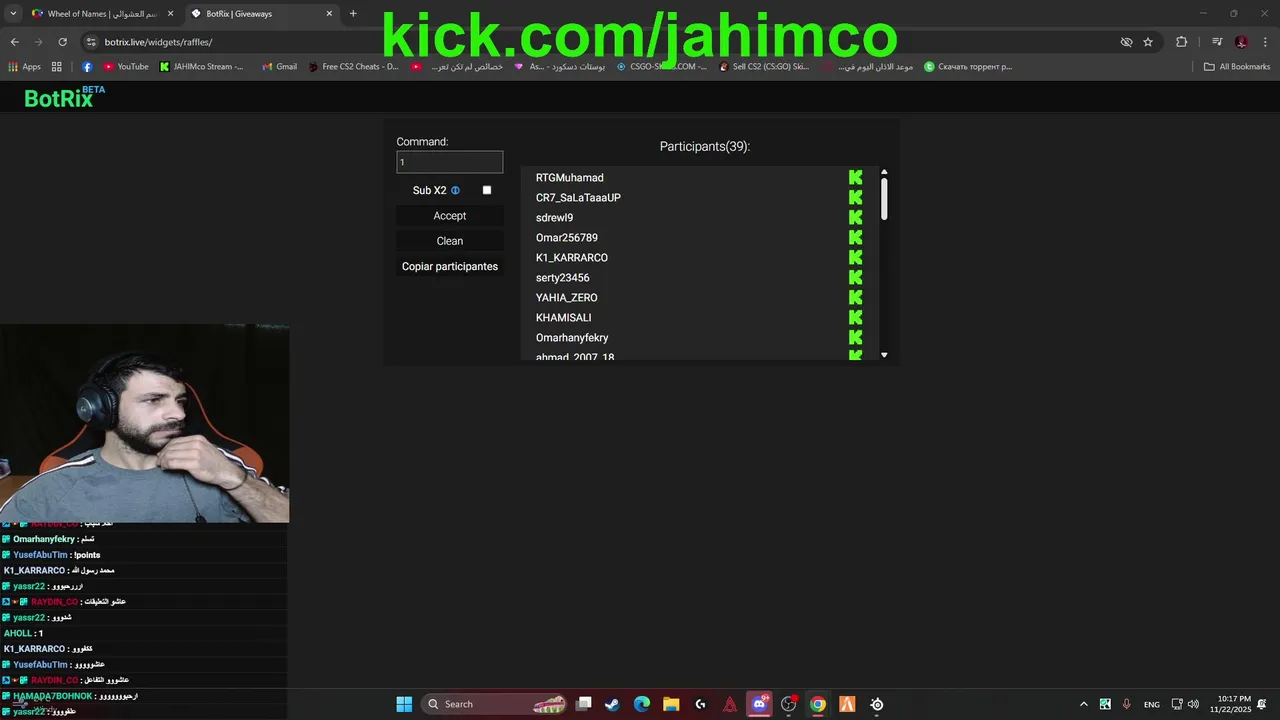This screenshot has width=1280, height=720.
Task: Click the volume speaker tray icon
Action: pyautogui.click(x=1193, y=704)
